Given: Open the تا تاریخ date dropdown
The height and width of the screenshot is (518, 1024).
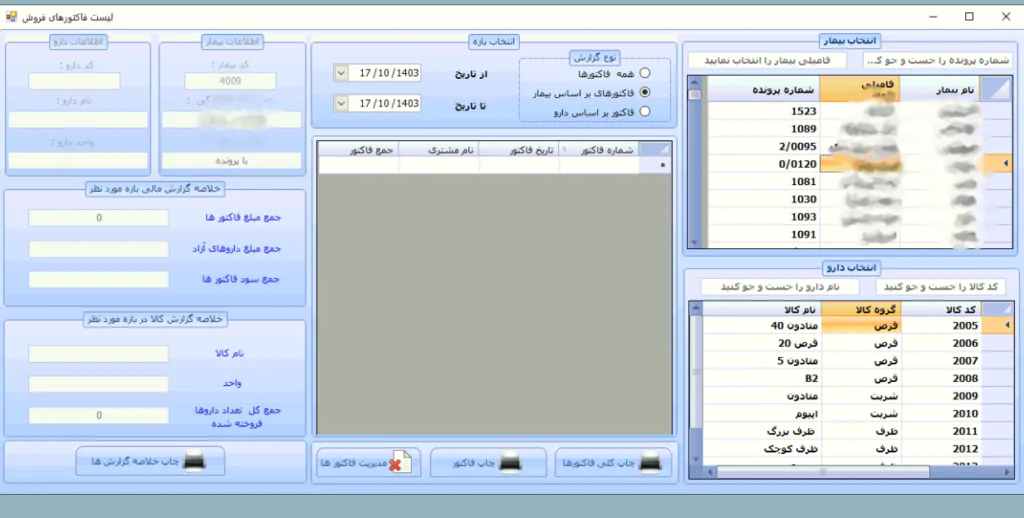Looking at the screenshot, I should click(x=341, y=103).
